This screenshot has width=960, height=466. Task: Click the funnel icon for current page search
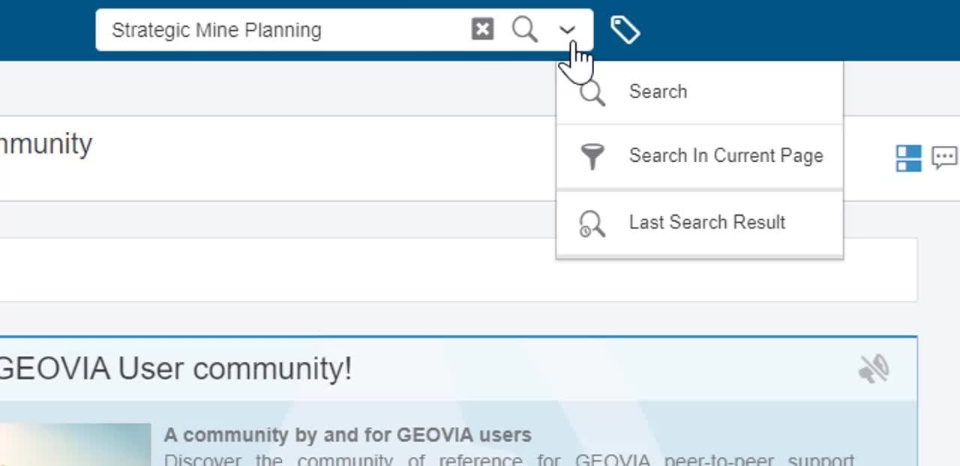[x=593, y=157]
